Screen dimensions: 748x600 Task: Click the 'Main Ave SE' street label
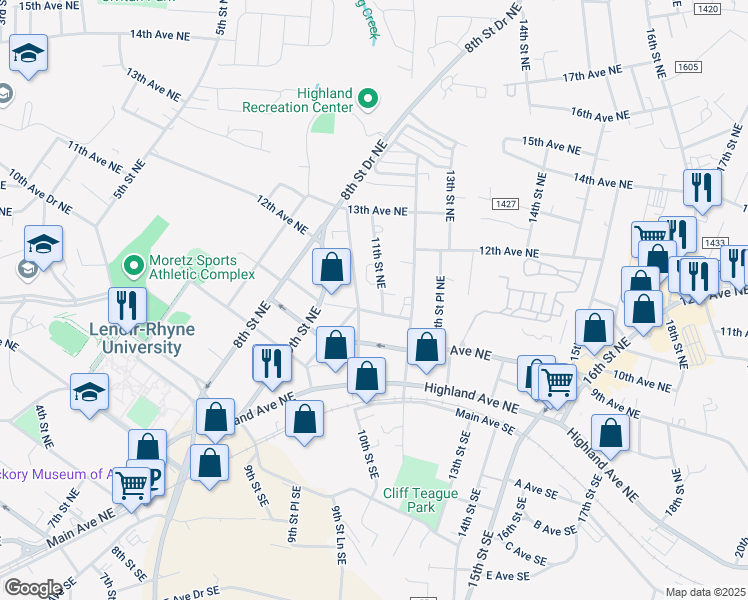(x=485, y=422)
